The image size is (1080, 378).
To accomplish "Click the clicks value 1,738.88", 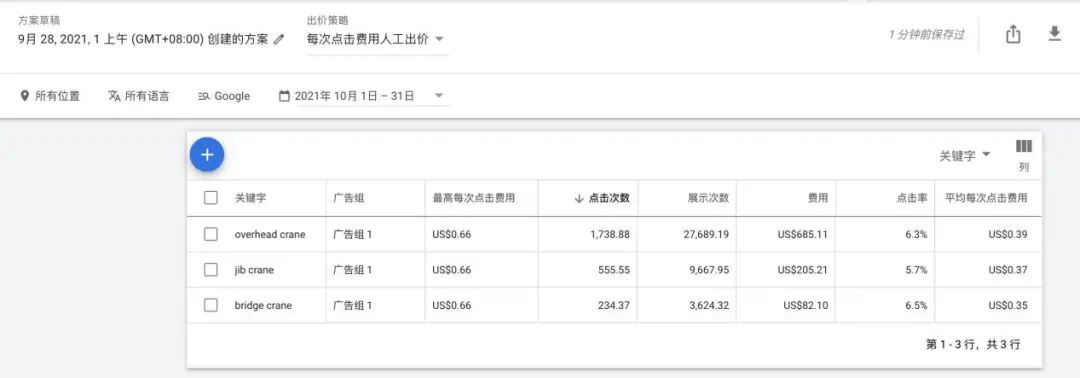I will coord(610,234).
